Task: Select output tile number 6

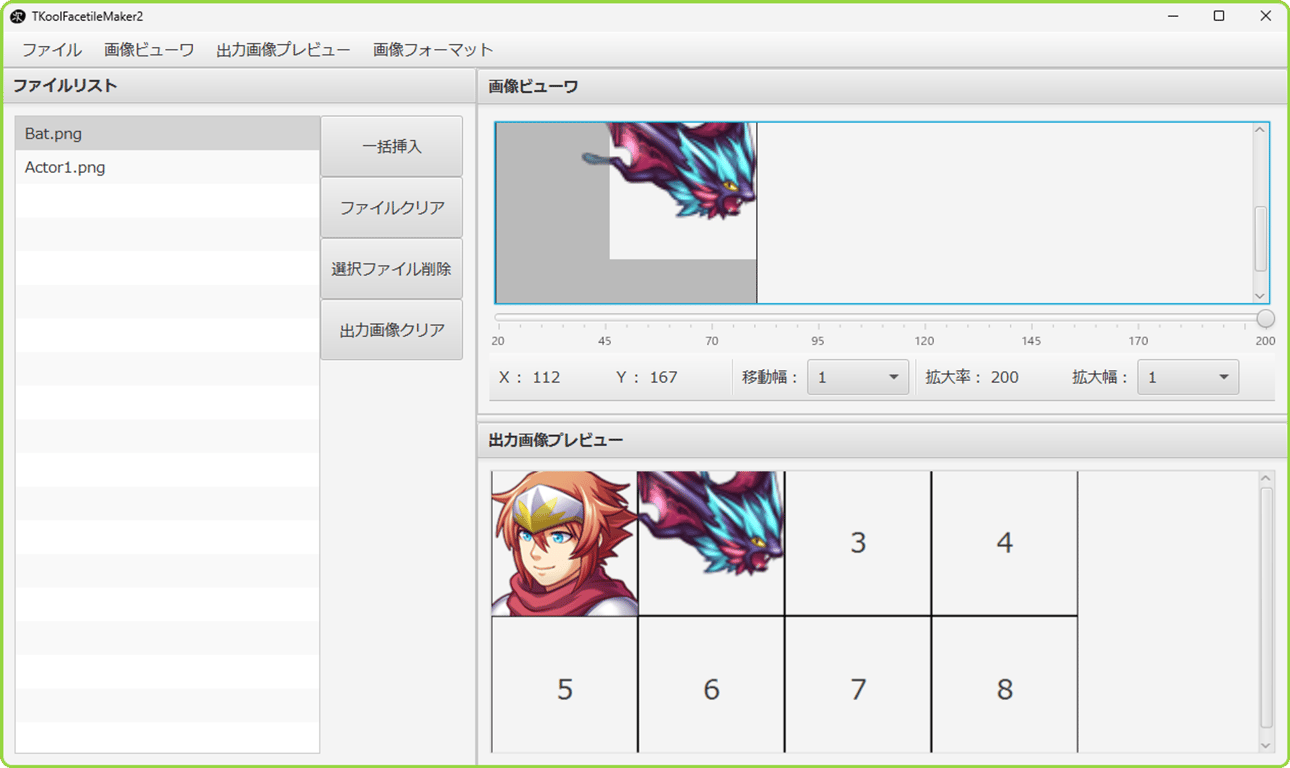Action: click(x=711, y=685)
